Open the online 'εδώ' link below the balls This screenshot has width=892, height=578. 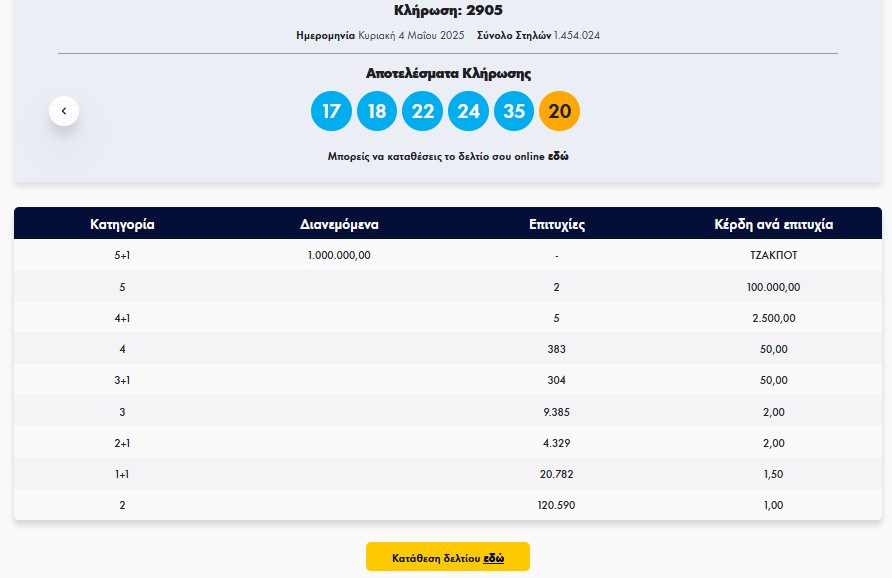click(x=558, y=156)
